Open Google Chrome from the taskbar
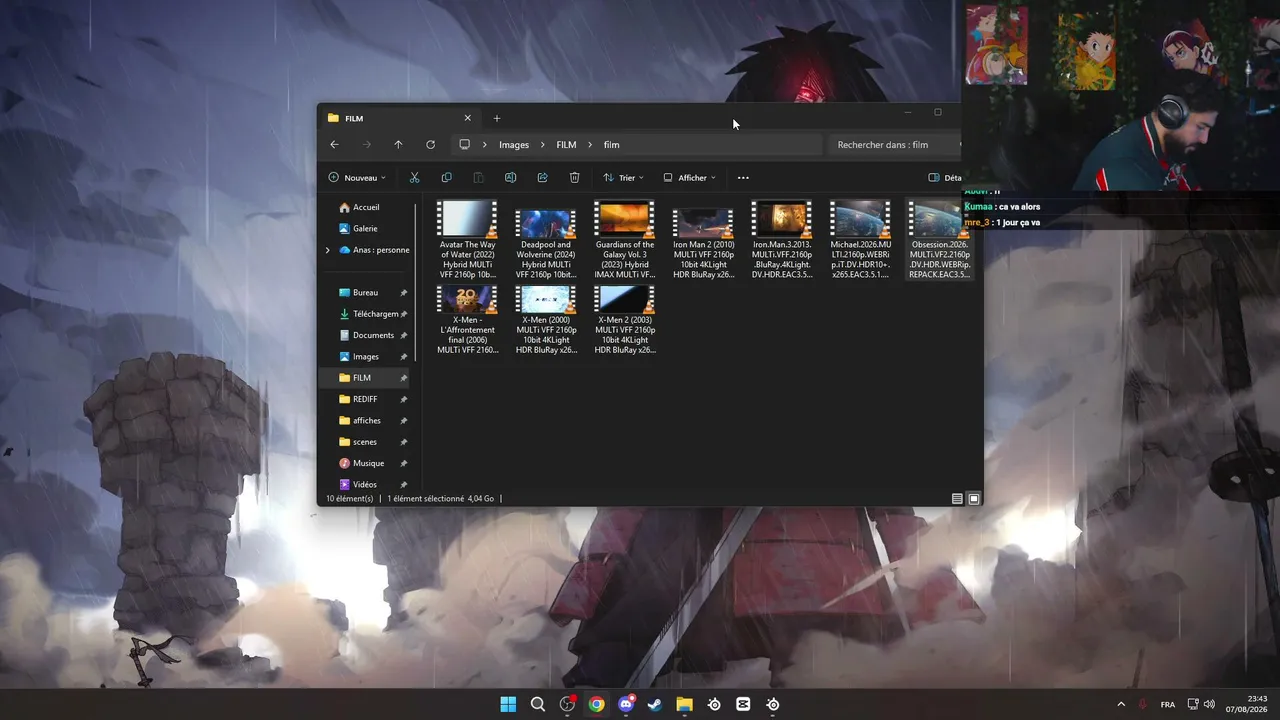The image size is (1280, 720). point(596,704)
